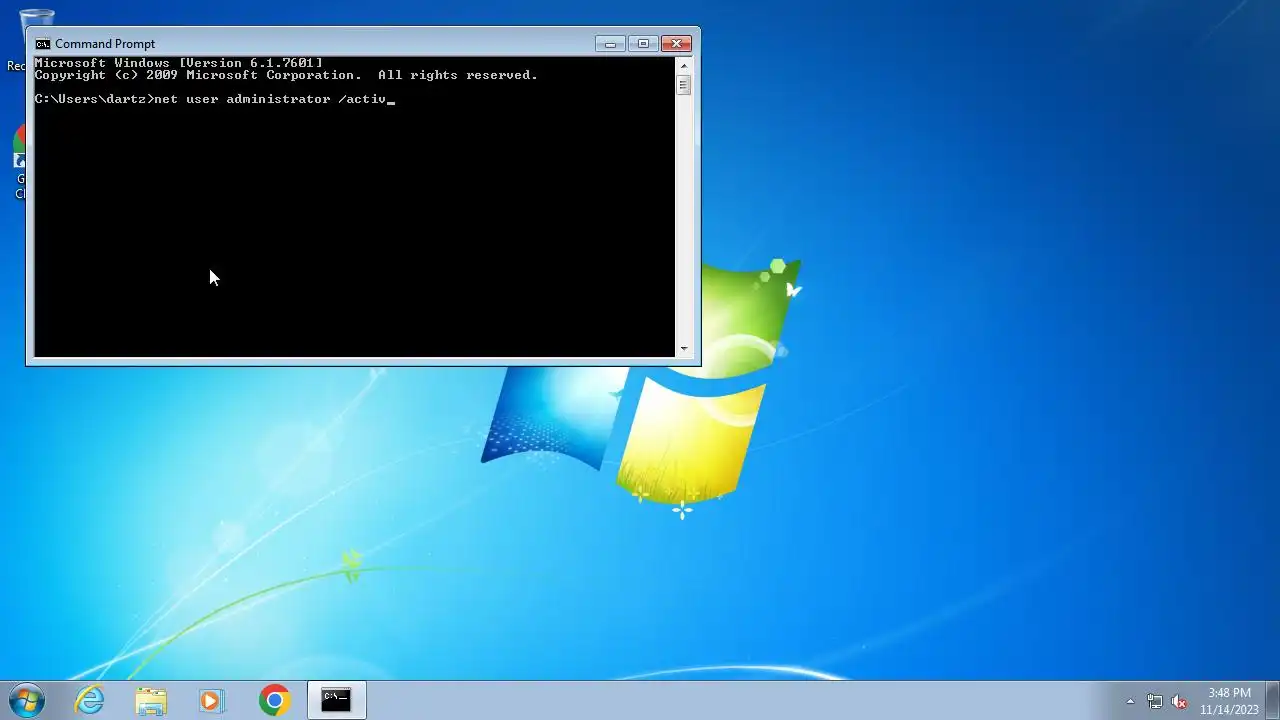Launch Internet Explorer from the taskbar
Viewport: 1280px width, 720px height.
[x=90, y=700]
